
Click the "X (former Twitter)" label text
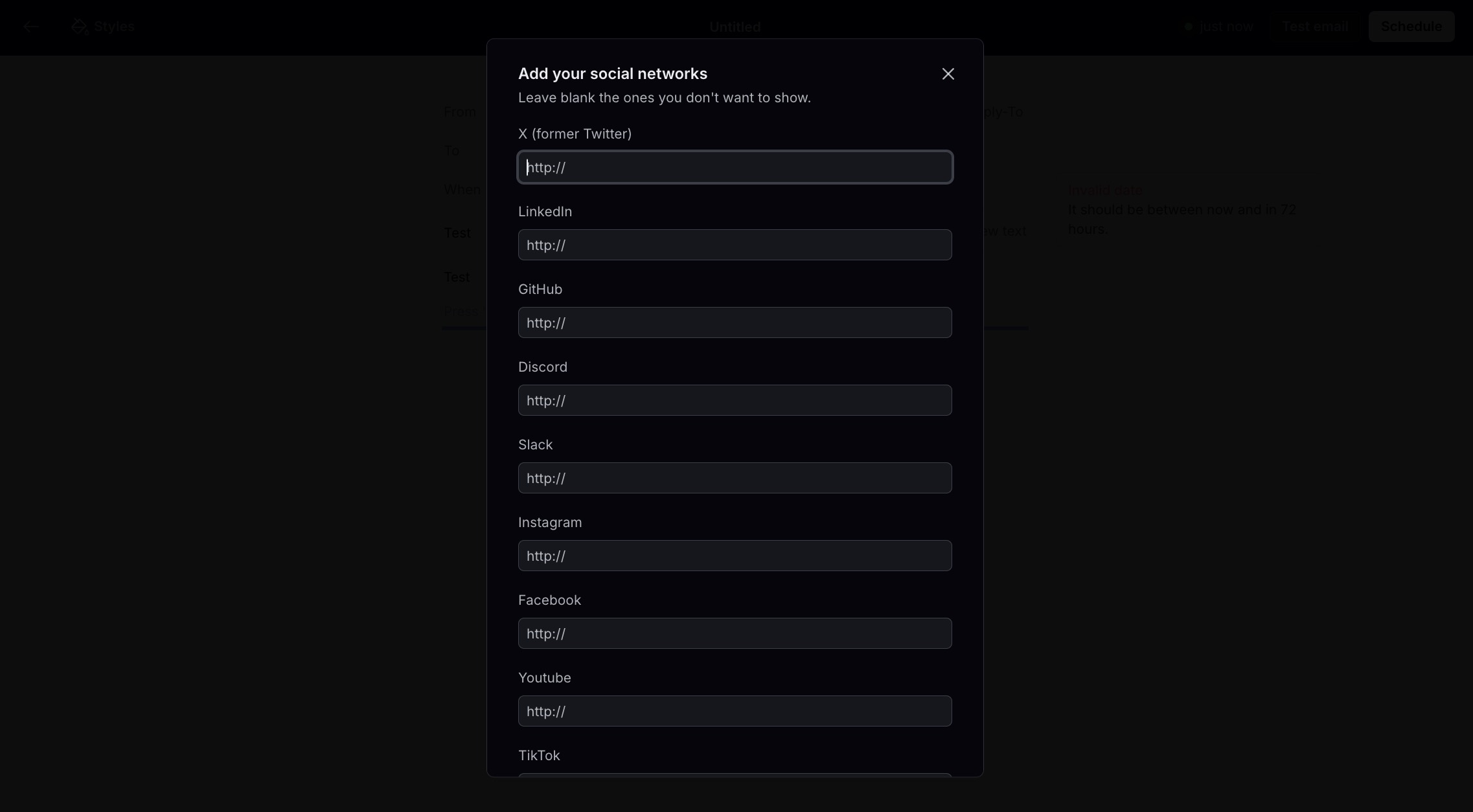pyautogui.click(x=575, y=134)
